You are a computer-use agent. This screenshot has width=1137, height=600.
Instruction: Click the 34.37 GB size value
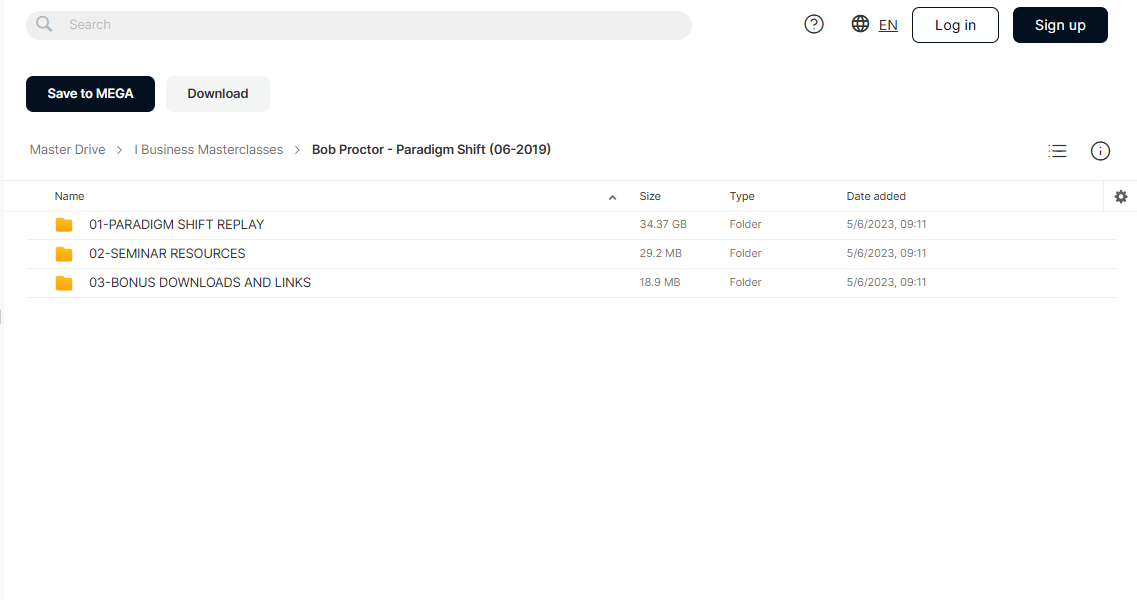663,225
